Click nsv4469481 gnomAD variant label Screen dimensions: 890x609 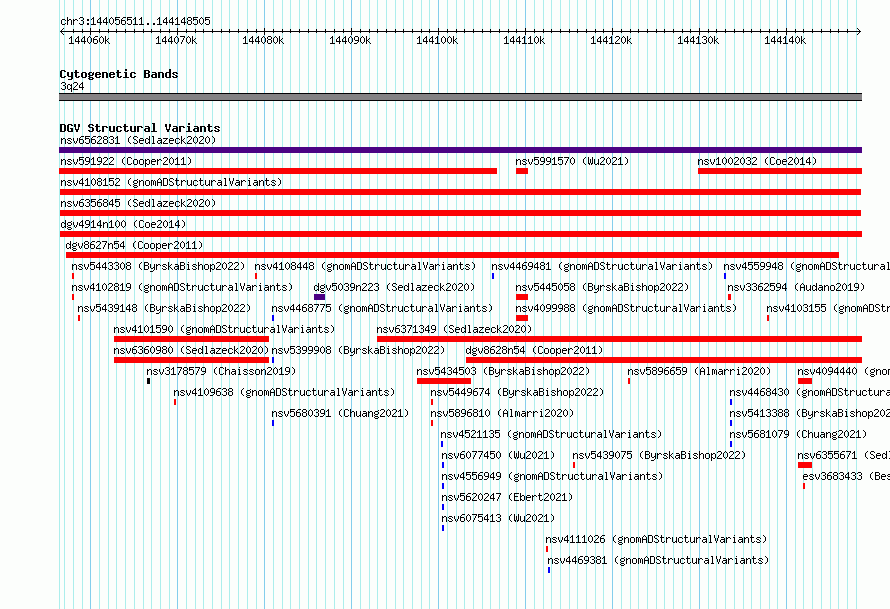click(x=602, y=266)
